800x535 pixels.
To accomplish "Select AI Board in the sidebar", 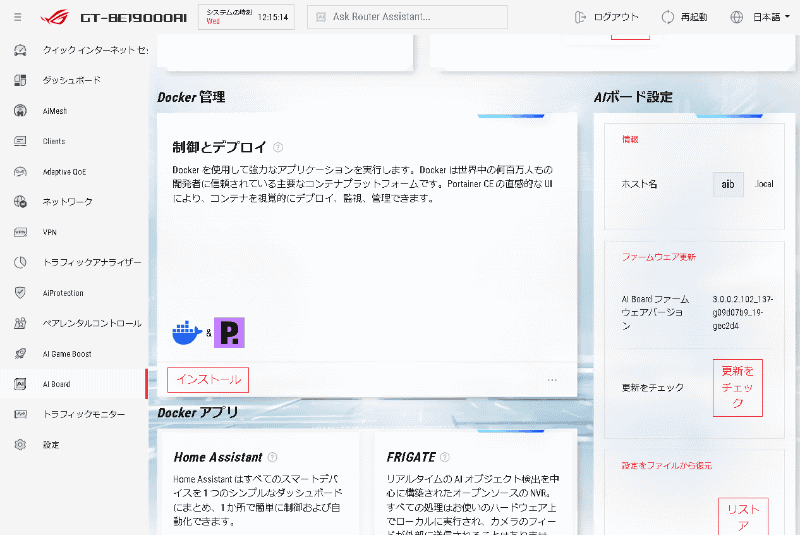I will coord(56,384).
